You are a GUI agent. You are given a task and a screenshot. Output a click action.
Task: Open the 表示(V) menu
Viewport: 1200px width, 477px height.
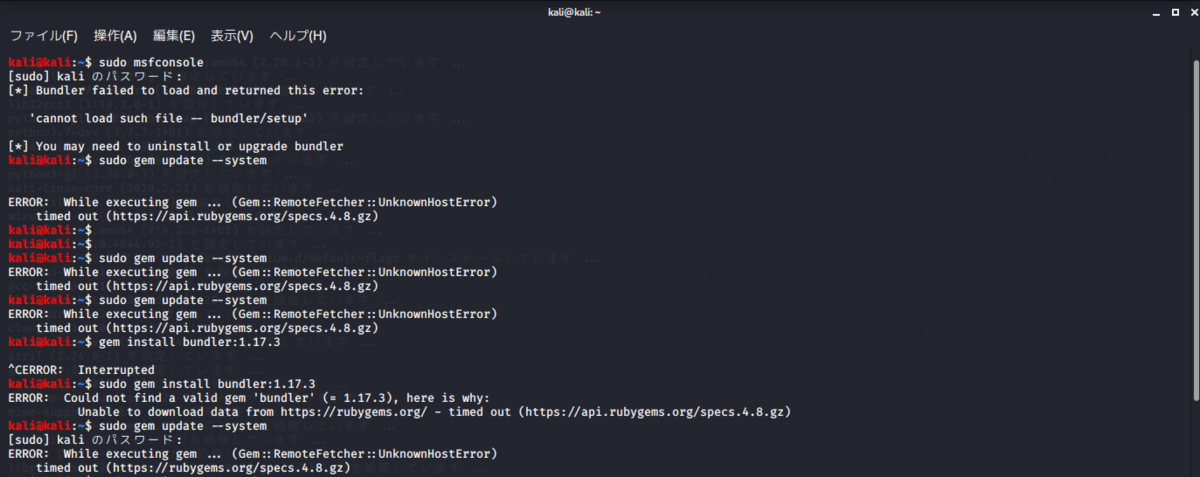(x=232, y=36)
